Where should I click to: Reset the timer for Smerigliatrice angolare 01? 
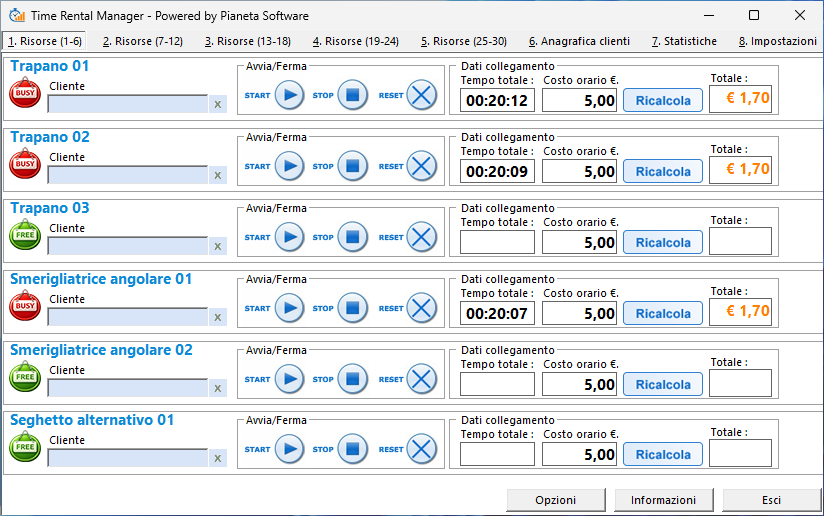(x=422, y=308)
